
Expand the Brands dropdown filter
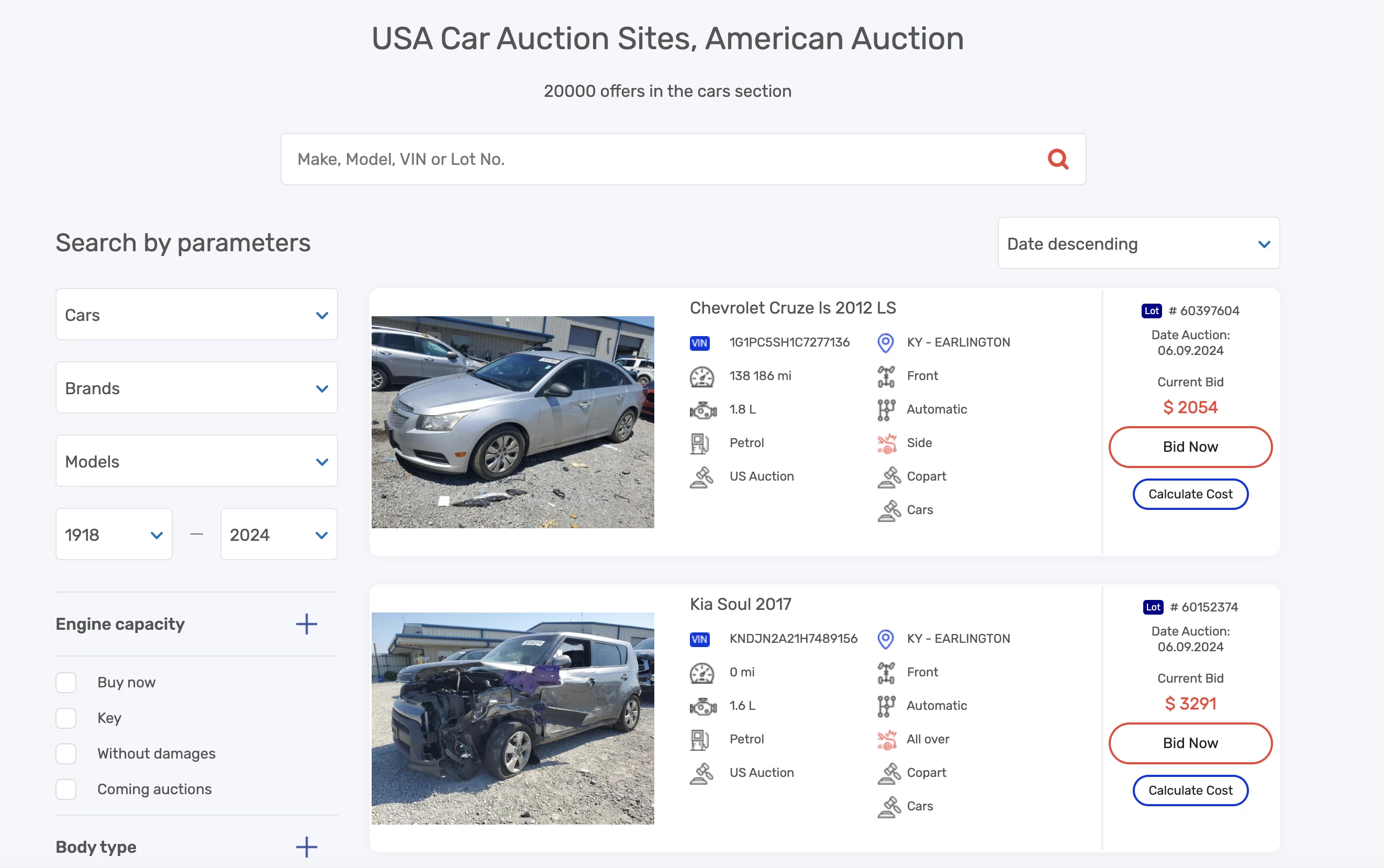coord(197,388)
